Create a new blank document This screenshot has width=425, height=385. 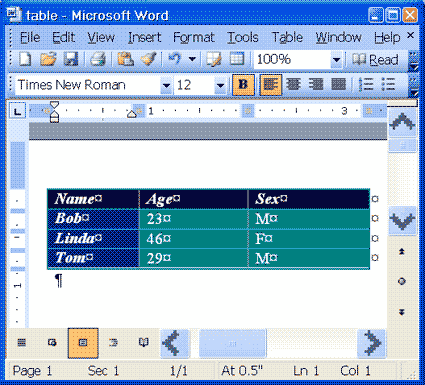point(25,59)
